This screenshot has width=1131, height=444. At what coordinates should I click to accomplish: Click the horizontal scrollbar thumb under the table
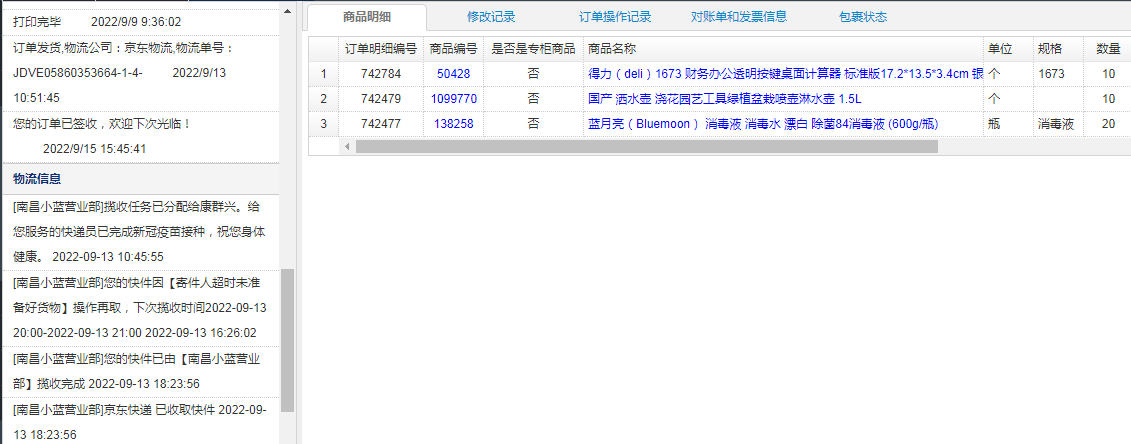click(x=646, y=146)
